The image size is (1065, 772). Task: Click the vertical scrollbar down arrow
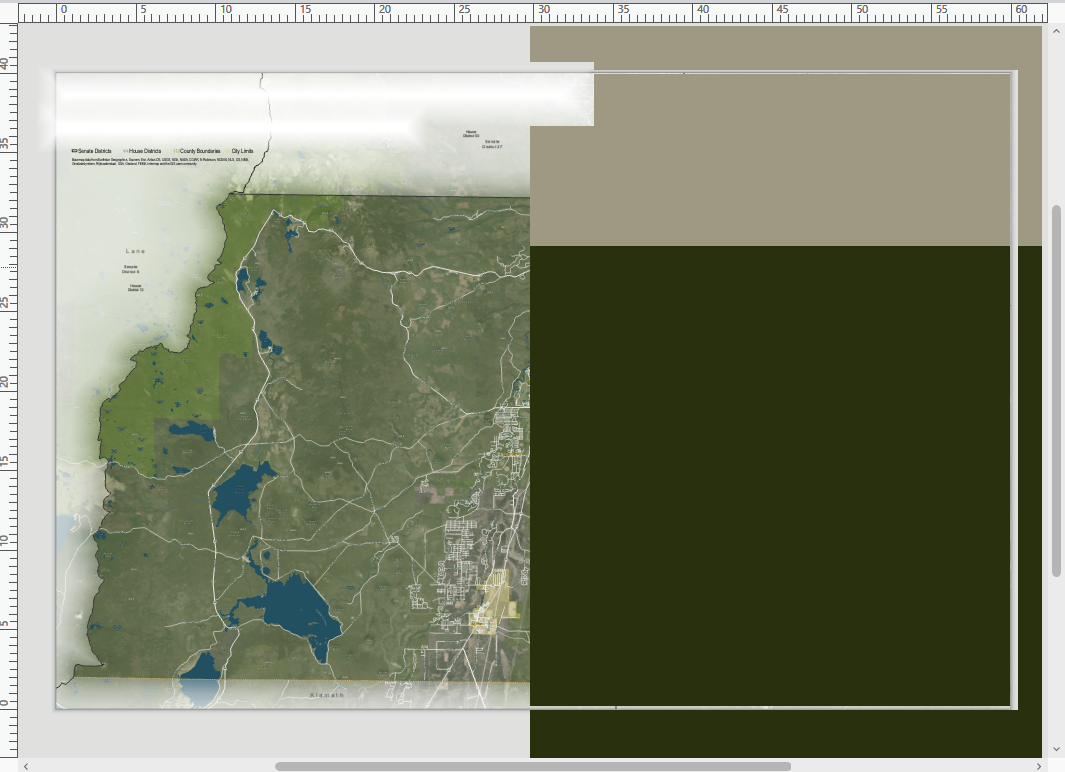(1056, 748)
